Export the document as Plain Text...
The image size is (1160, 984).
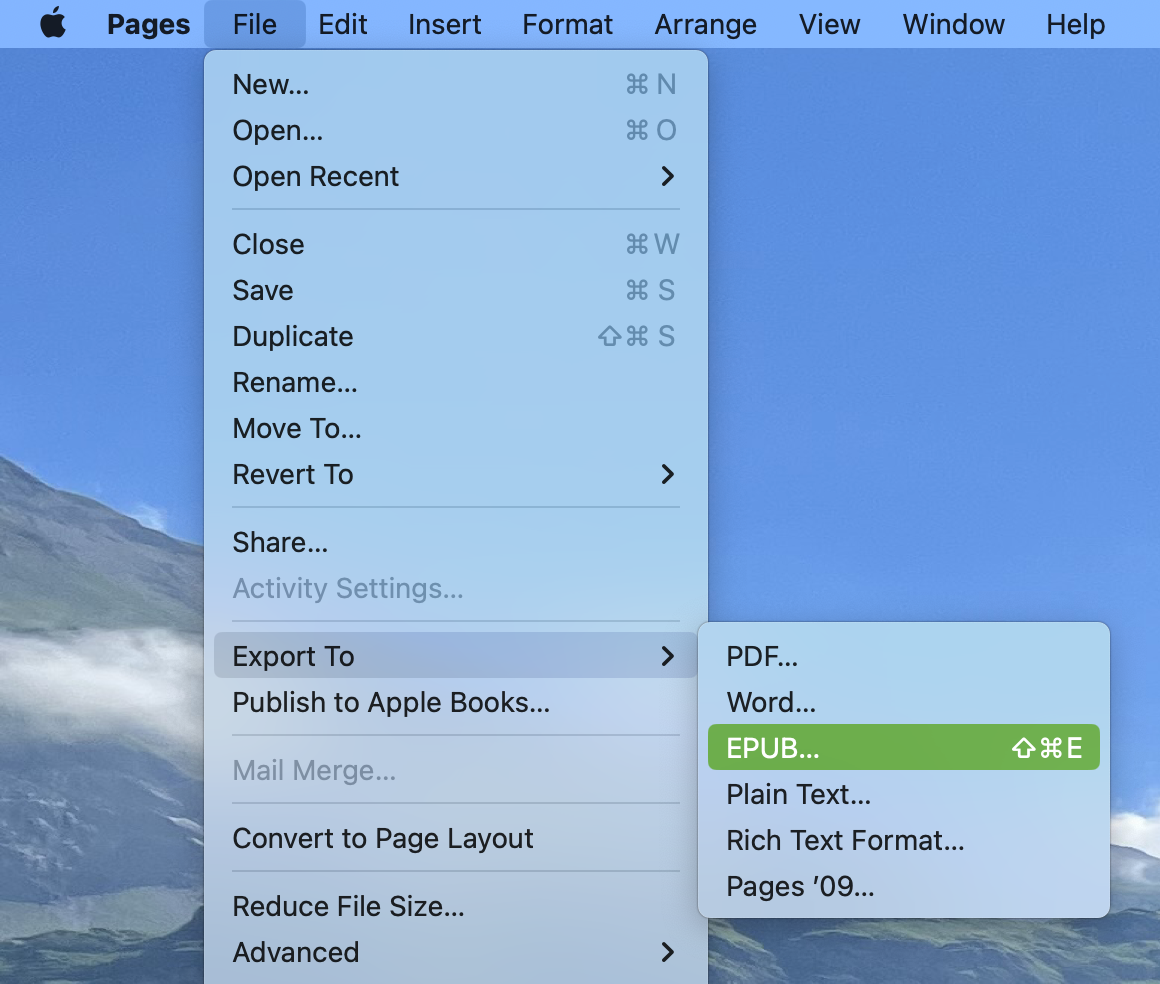(x=903, y=794)
